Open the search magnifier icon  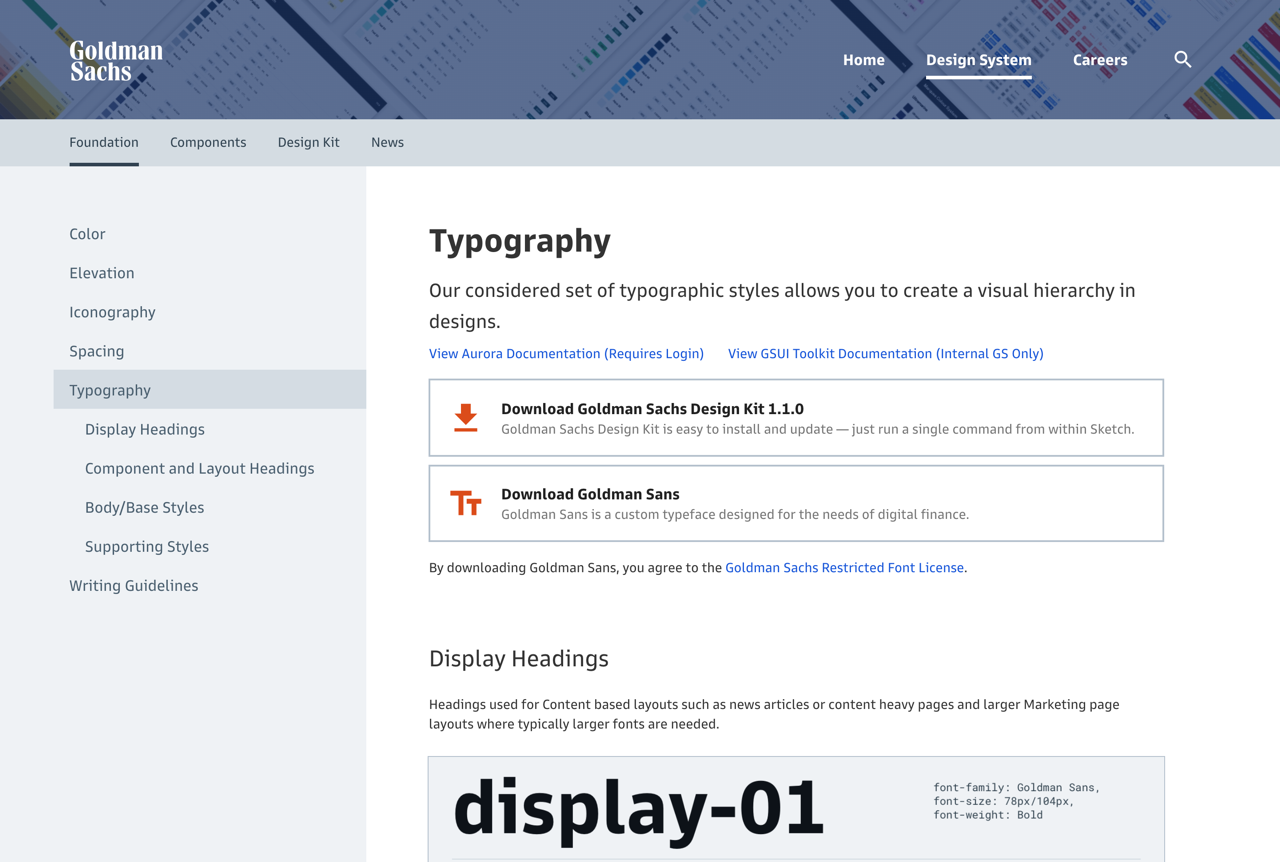pos(1183,60)
